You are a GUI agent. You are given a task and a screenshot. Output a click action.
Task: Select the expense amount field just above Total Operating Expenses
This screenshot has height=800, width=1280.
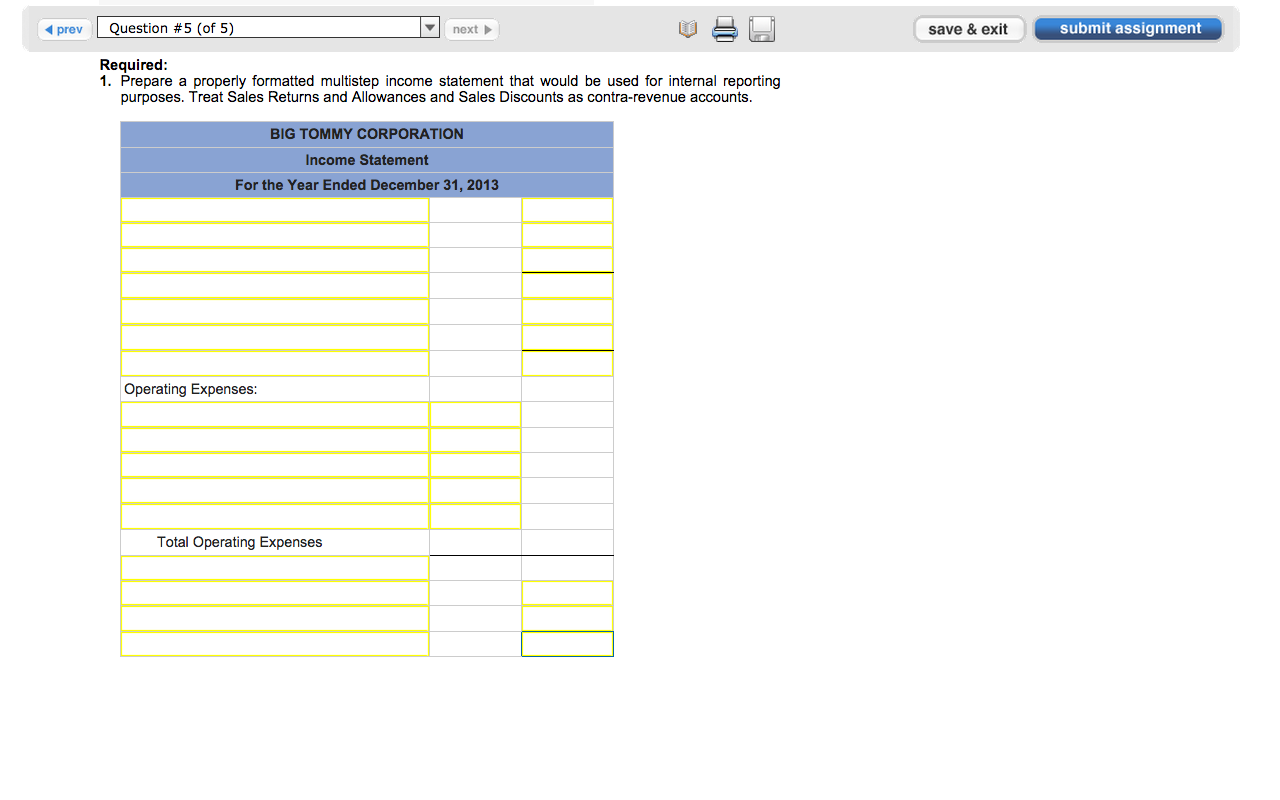point(475,517)
